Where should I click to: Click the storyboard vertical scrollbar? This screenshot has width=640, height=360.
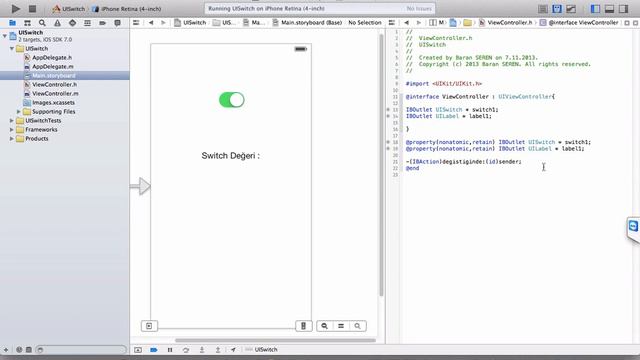pyautogui.click(x=381, y=165)
